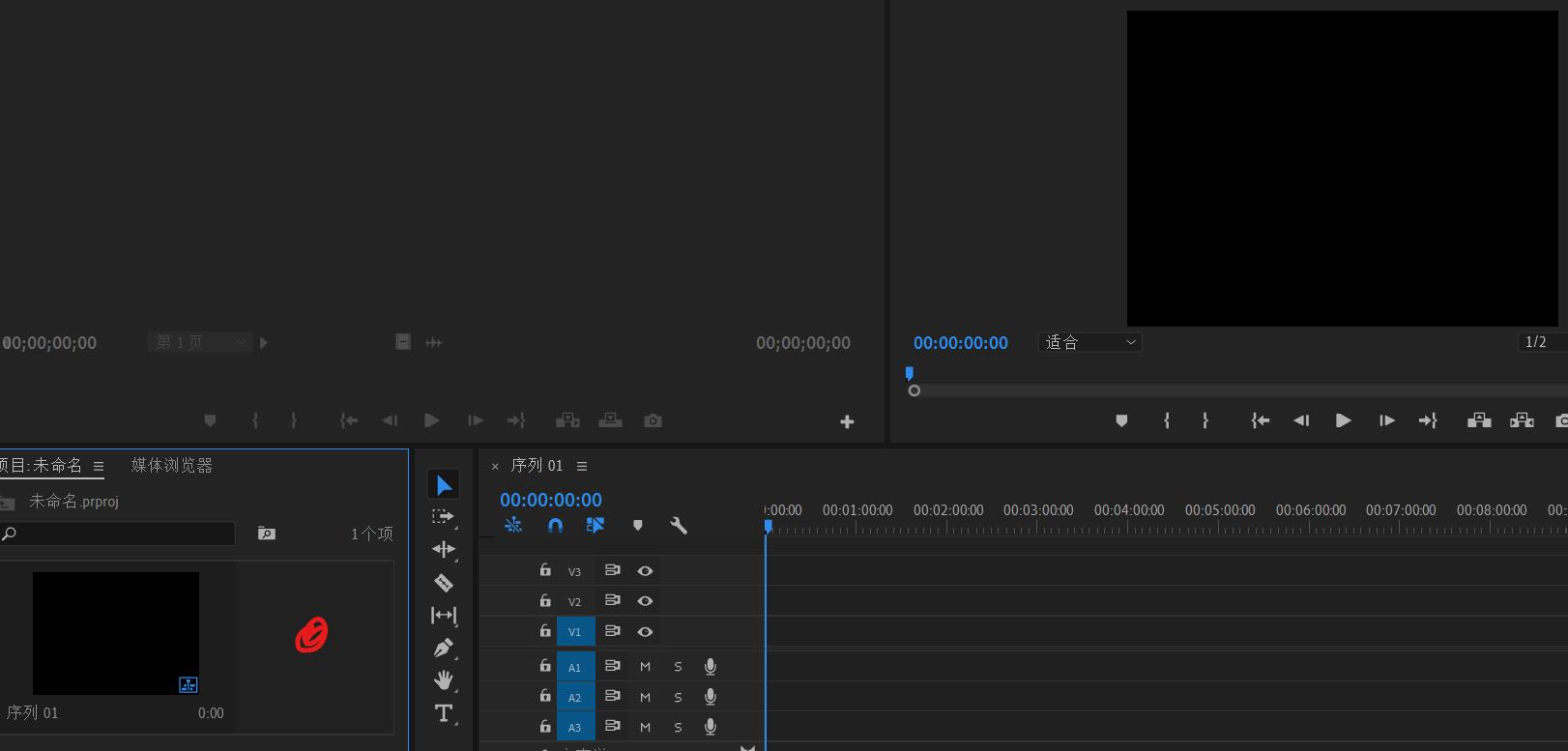Select the 序列 01 thumbnail in project
This screenshot has width=1568, height=751.
coord(116,633)
